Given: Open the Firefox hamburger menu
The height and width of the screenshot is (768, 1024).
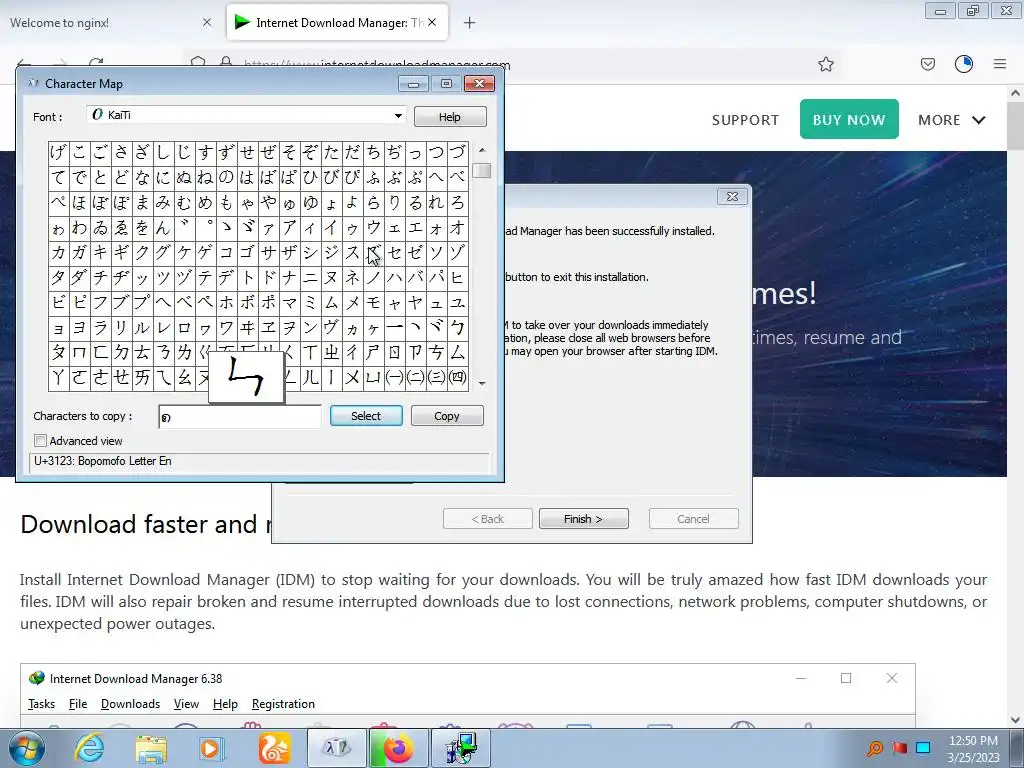Looking at the screenshot, I should pyautogui.click(x=1000, y=64).
